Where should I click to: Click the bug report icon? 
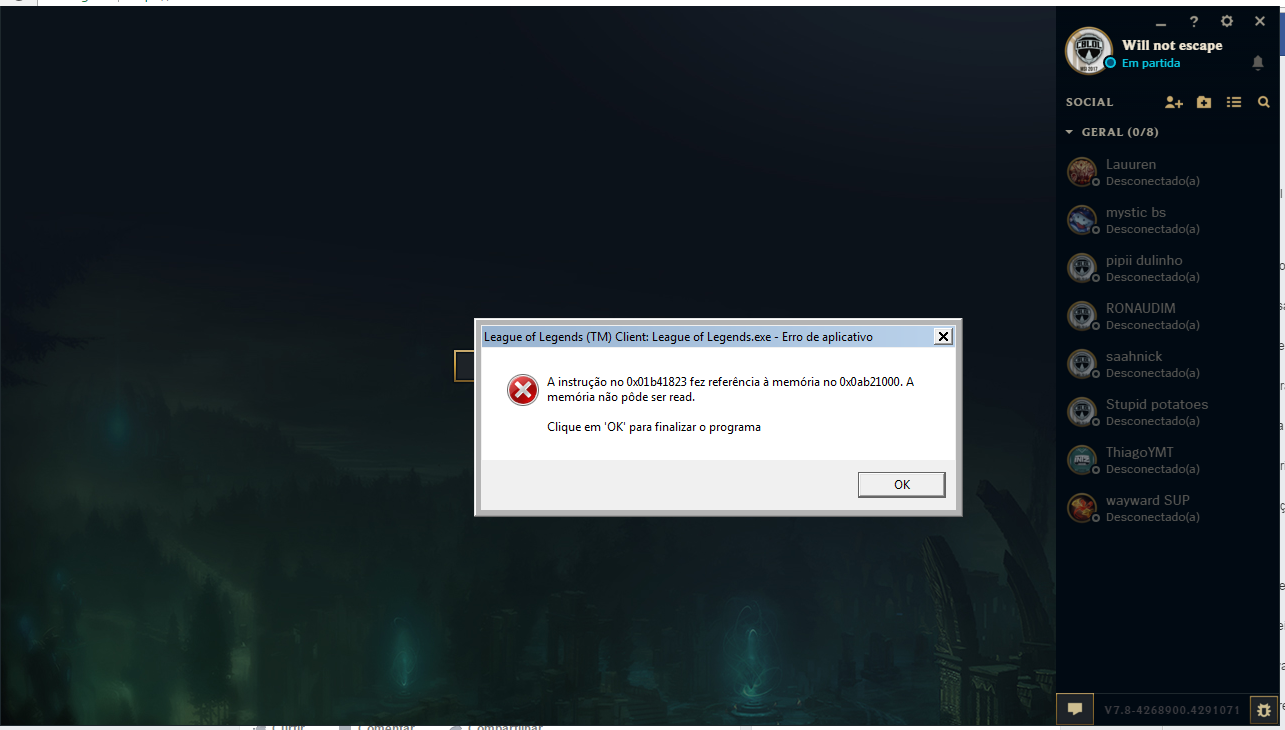point(1264,710)
